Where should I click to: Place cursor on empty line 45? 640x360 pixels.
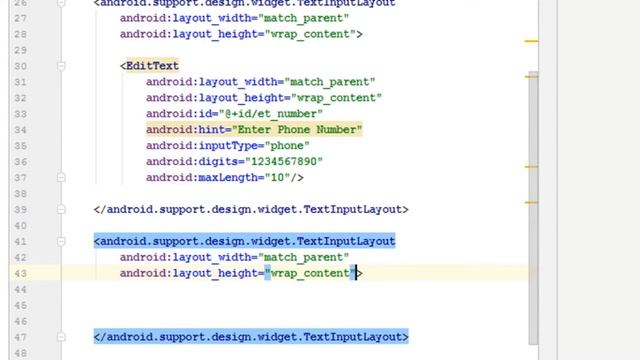coord(294,305)
